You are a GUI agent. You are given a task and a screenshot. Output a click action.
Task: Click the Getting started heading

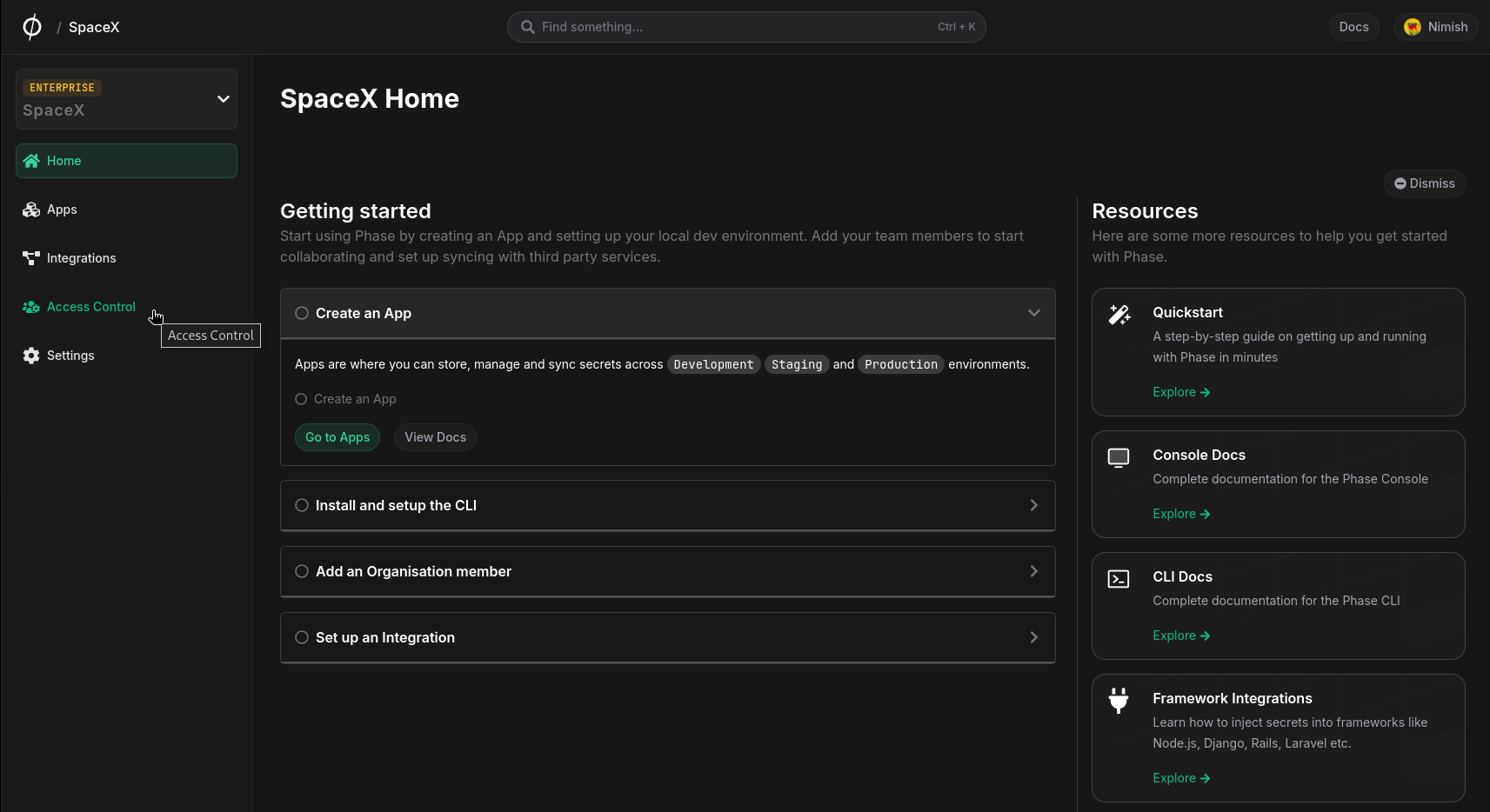356,211
